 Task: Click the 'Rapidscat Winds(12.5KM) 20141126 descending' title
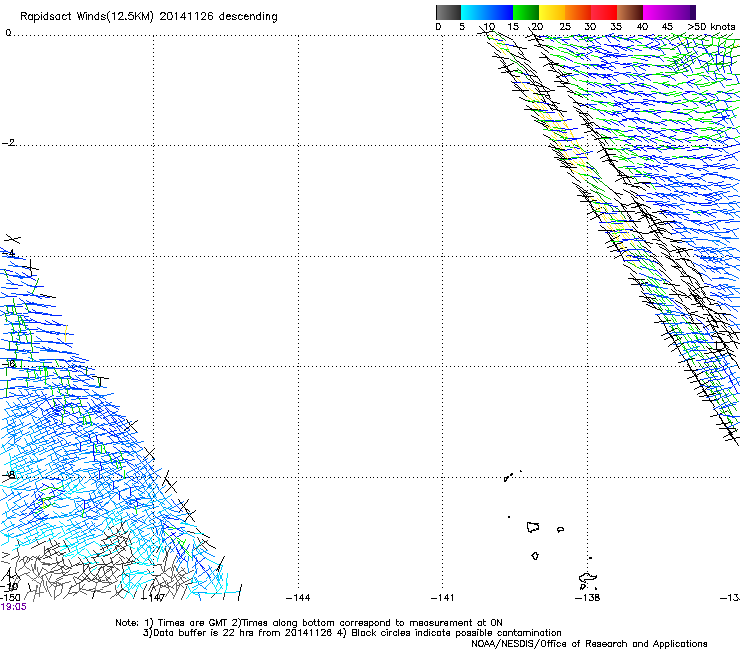pyautogui.click(x=149, y=17)
